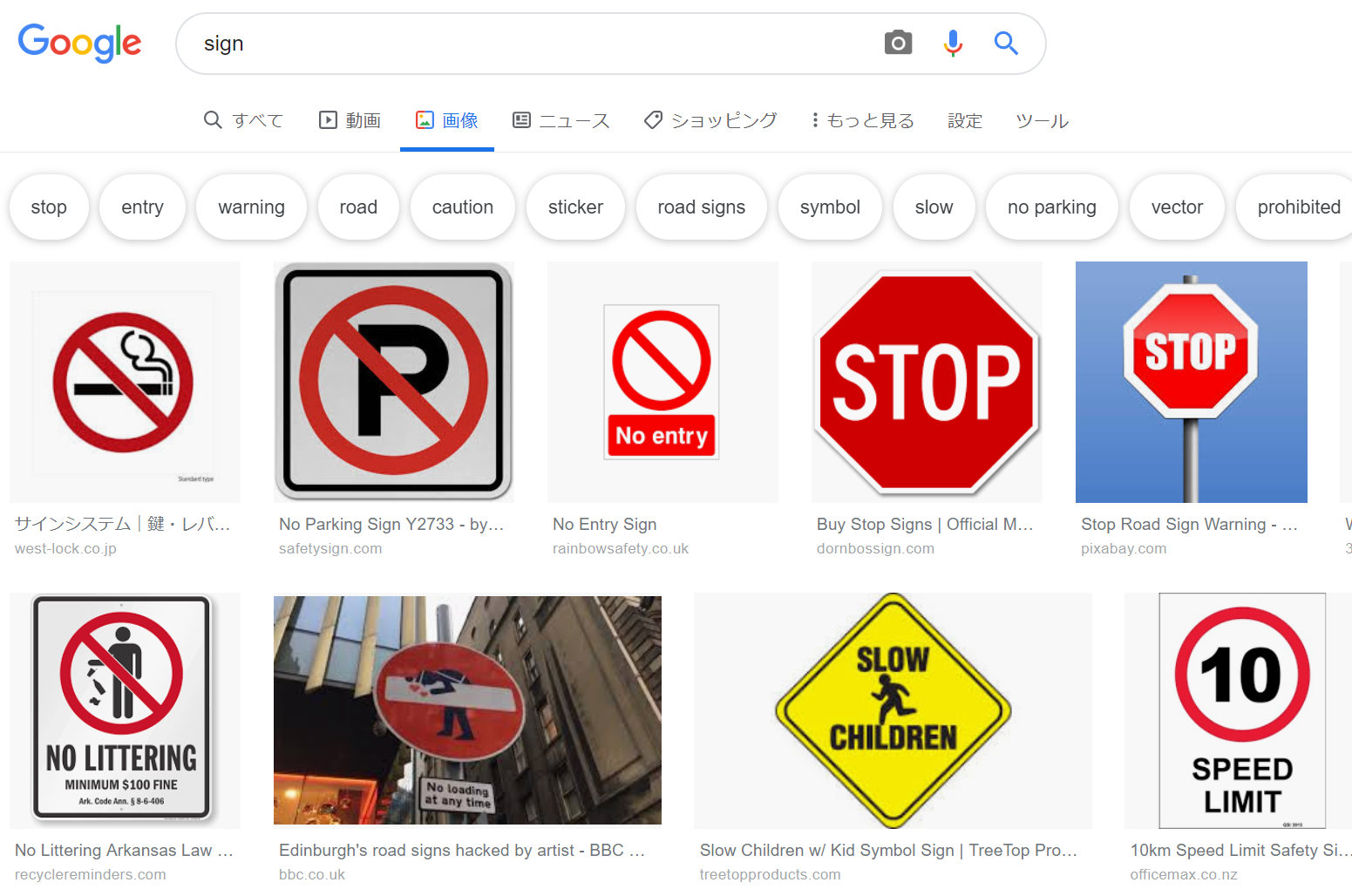Open the No Littering sign image

[x=125, y=710]
